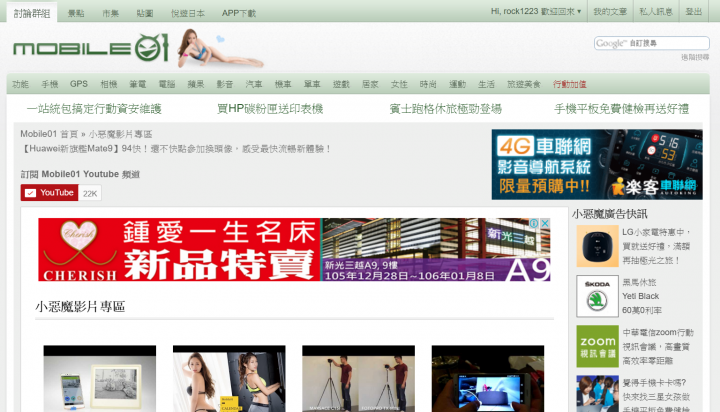Viewport: 720px width, 412px height.
Task: Open 私人訊息 inbox
Action: 656,11
